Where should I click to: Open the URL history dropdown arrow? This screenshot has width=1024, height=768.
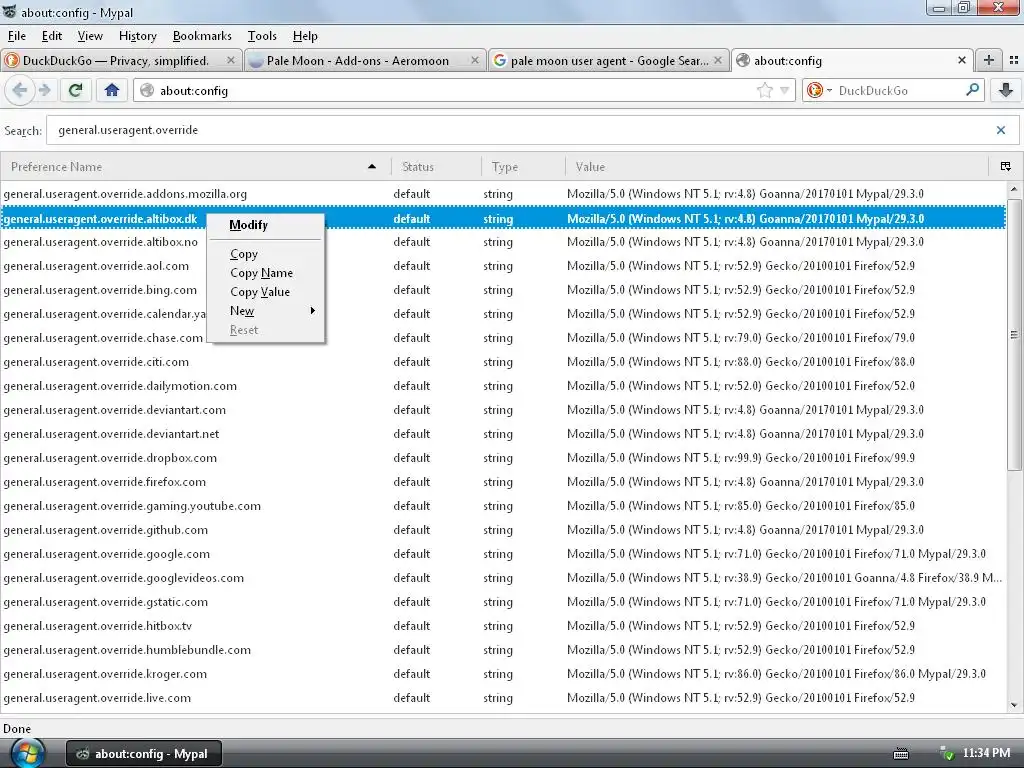(784, 90)
